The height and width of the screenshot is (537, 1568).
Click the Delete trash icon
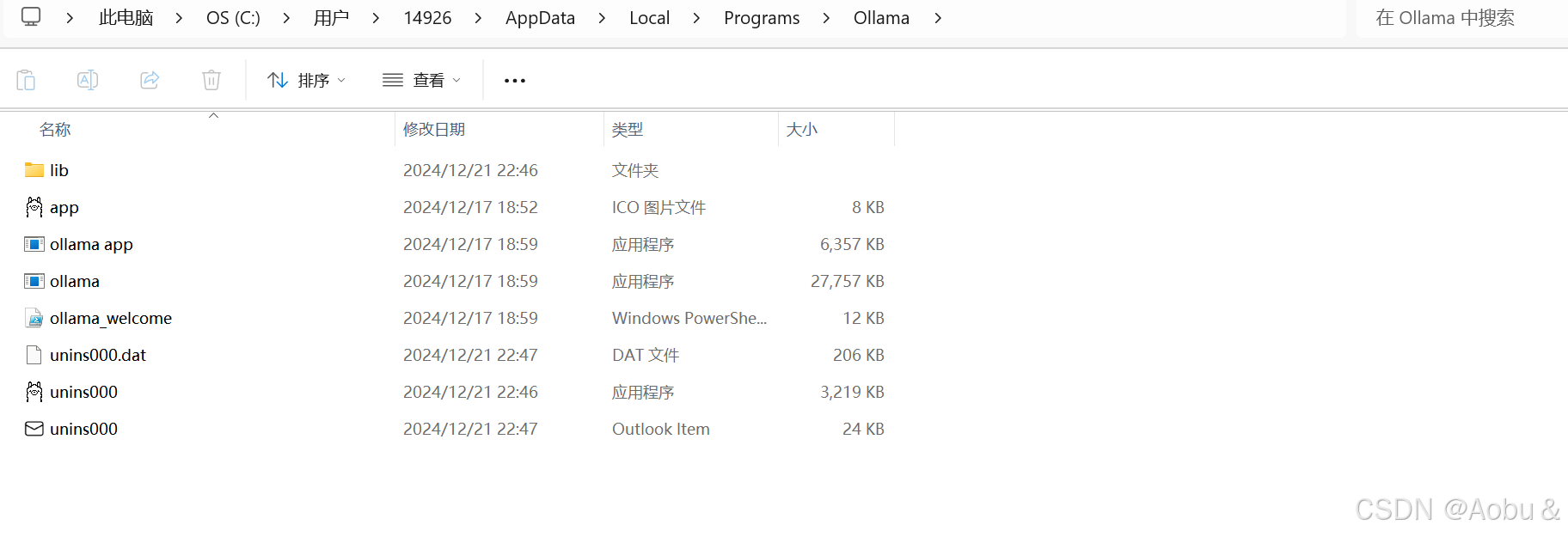click(x=211, y=80)
